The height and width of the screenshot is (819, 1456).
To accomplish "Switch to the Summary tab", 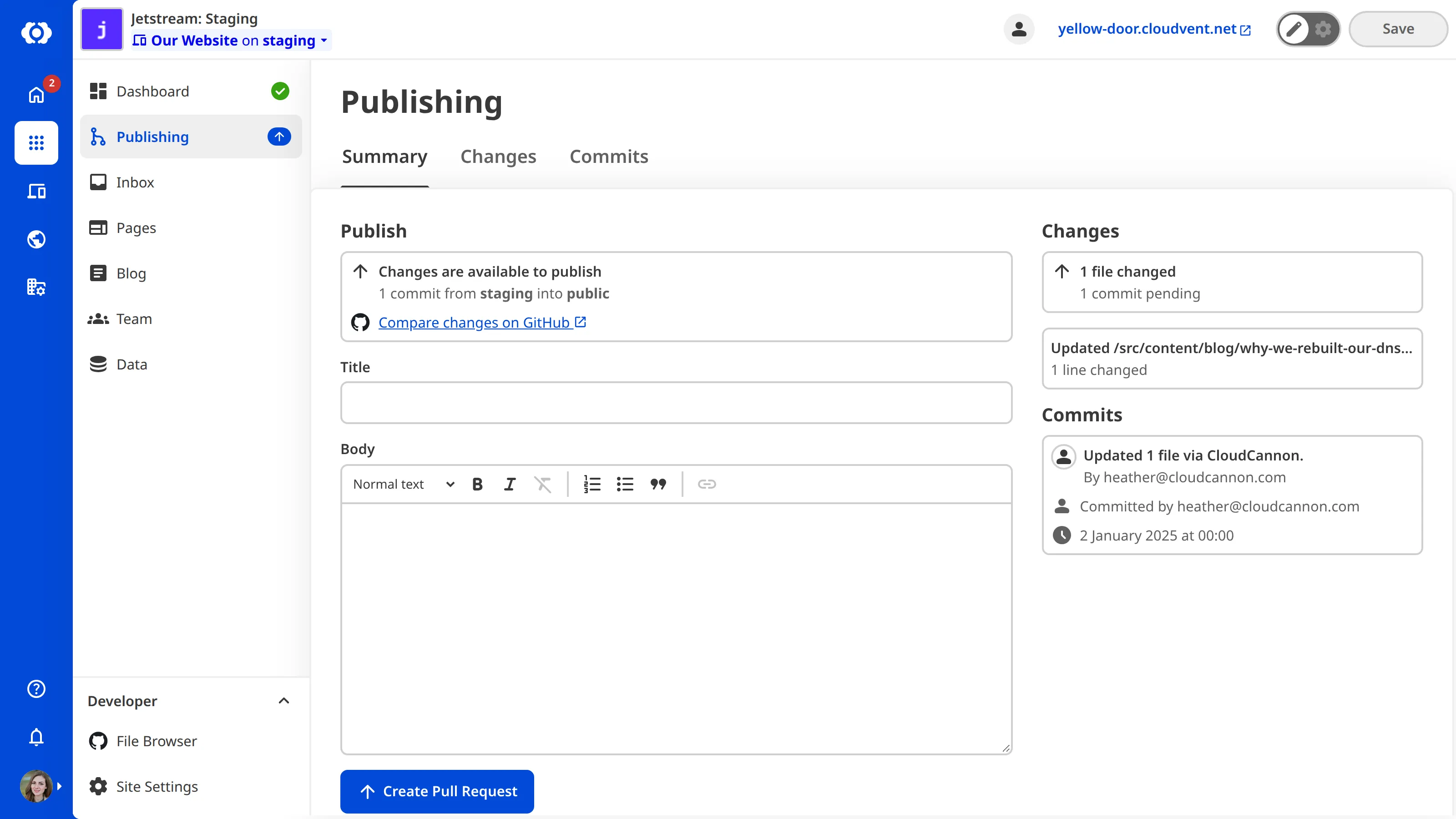I will point(385,157).
